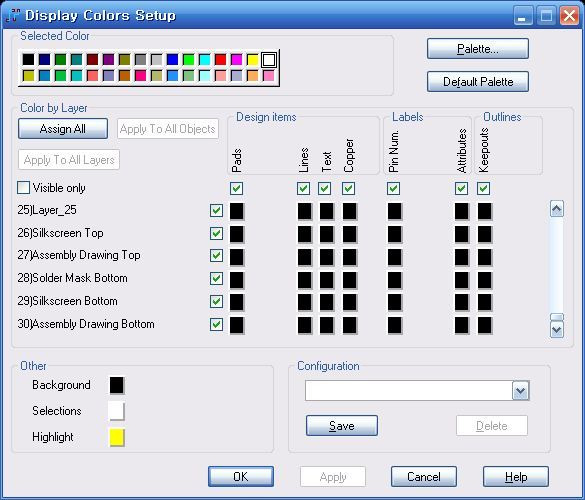Set Pads color for Layer_25
585x500 pixels.
(x=237, y=211)
